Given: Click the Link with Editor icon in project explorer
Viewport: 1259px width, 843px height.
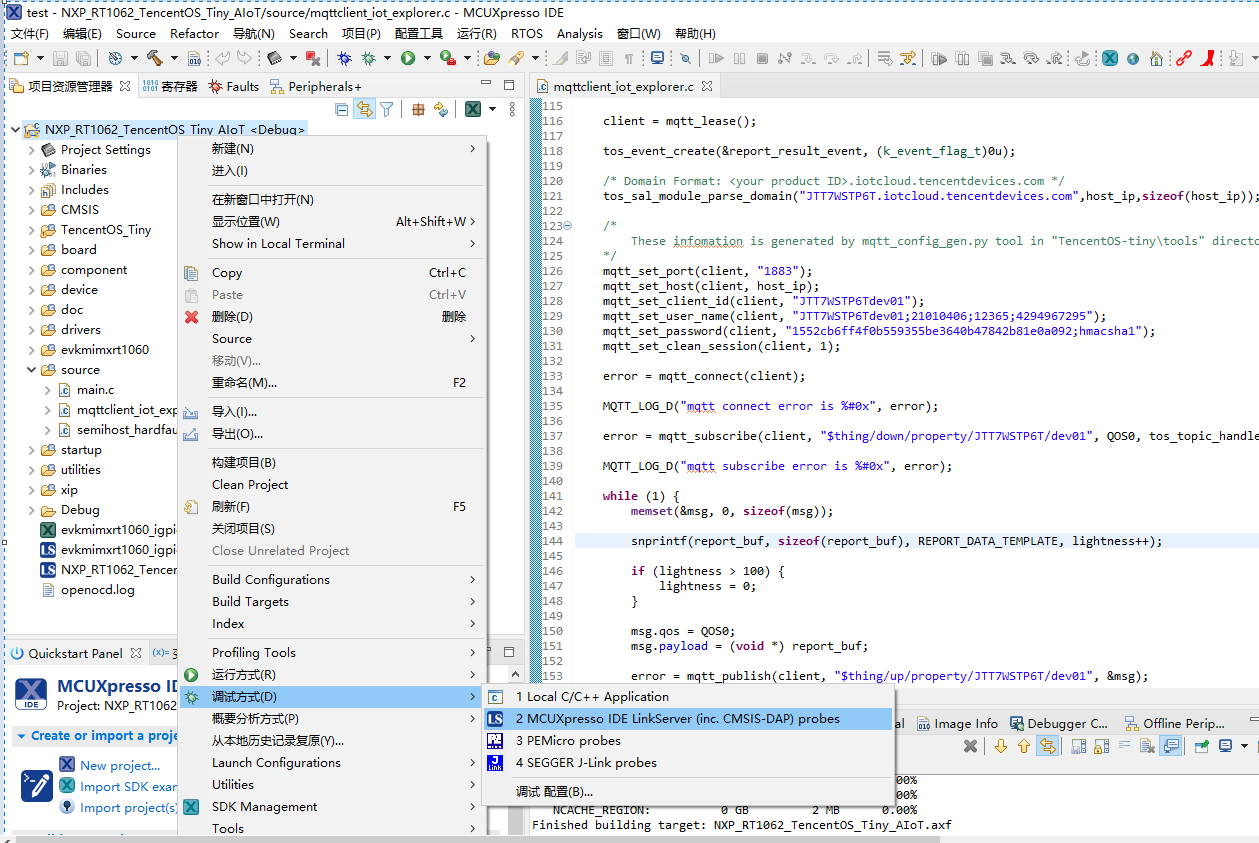Looking at the screenshot, I should click(x=364, y=109).
